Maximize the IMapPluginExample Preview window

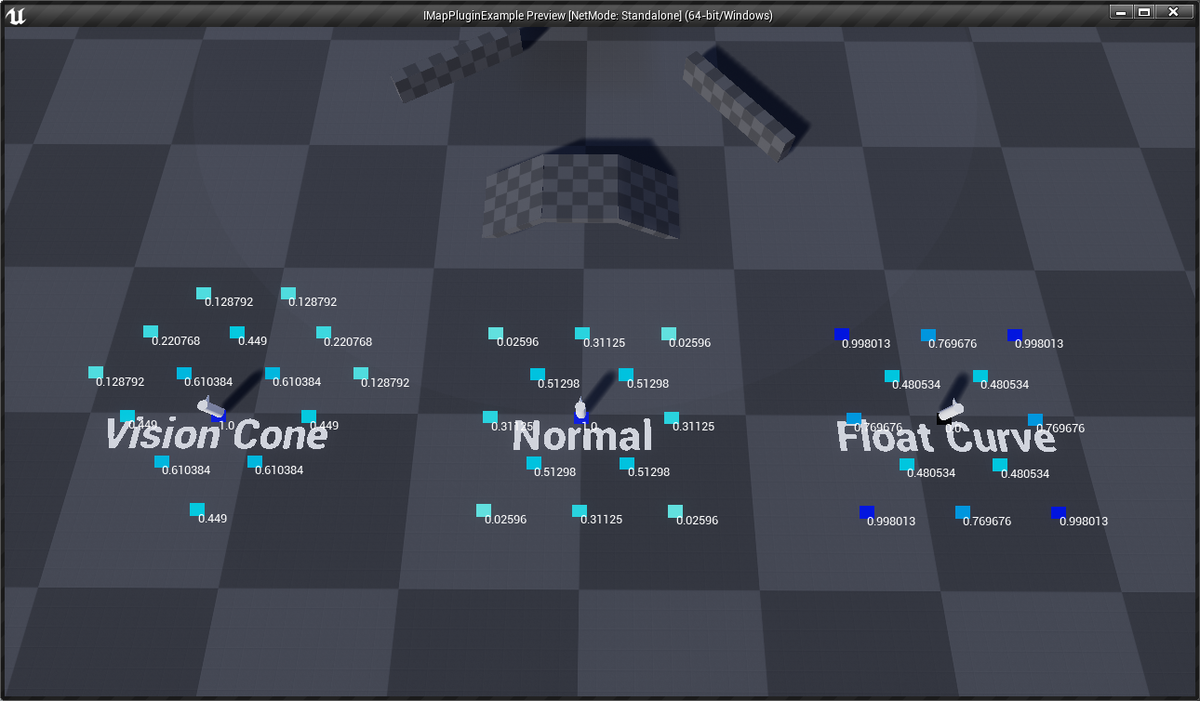click(x=1144, y=11)
